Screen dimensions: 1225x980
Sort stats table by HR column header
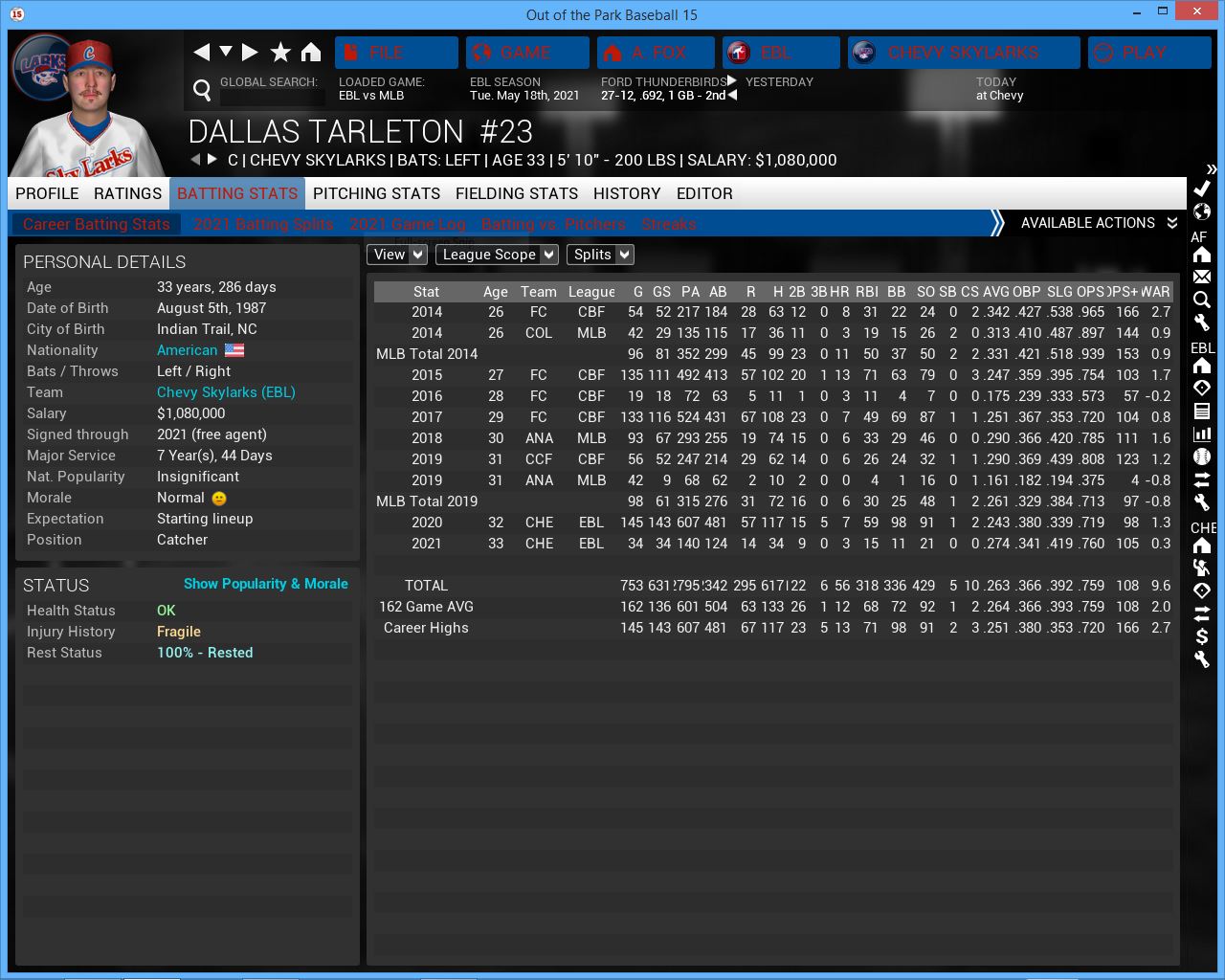pos(839,292)
